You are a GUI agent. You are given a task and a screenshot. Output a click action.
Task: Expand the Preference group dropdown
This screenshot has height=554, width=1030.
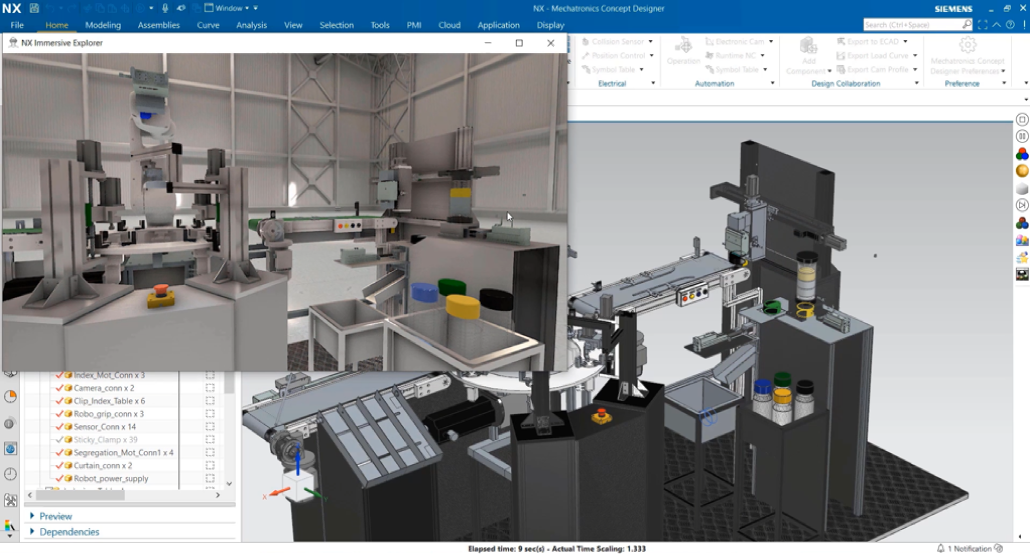[x=1004, y=83]
